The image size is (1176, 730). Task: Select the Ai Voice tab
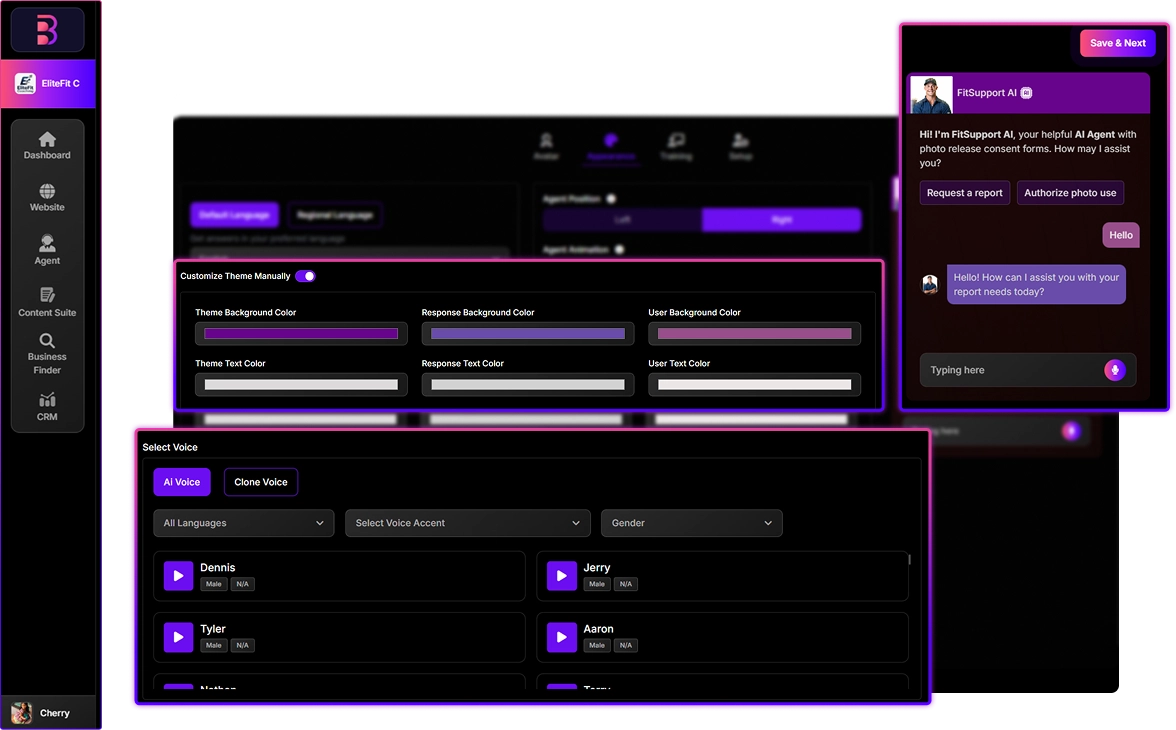(181, 482)
